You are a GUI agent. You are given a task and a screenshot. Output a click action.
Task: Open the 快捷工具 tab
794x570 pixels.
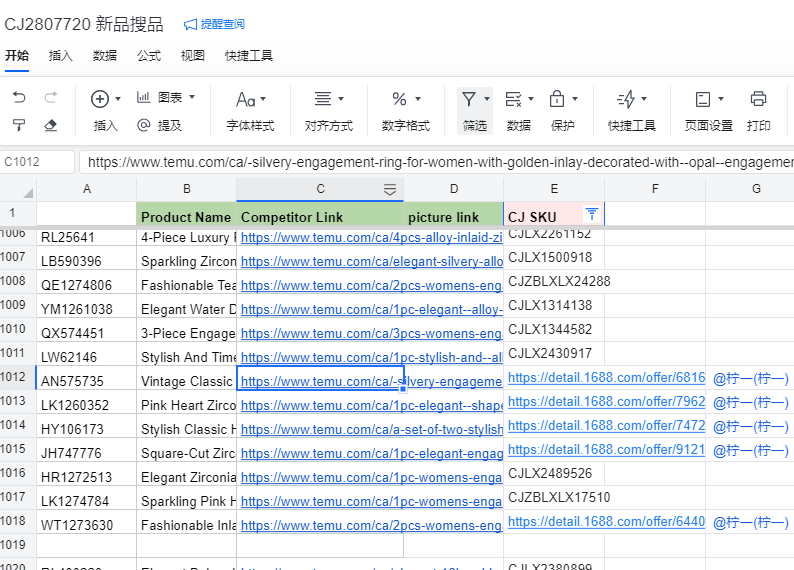(249, 56)
